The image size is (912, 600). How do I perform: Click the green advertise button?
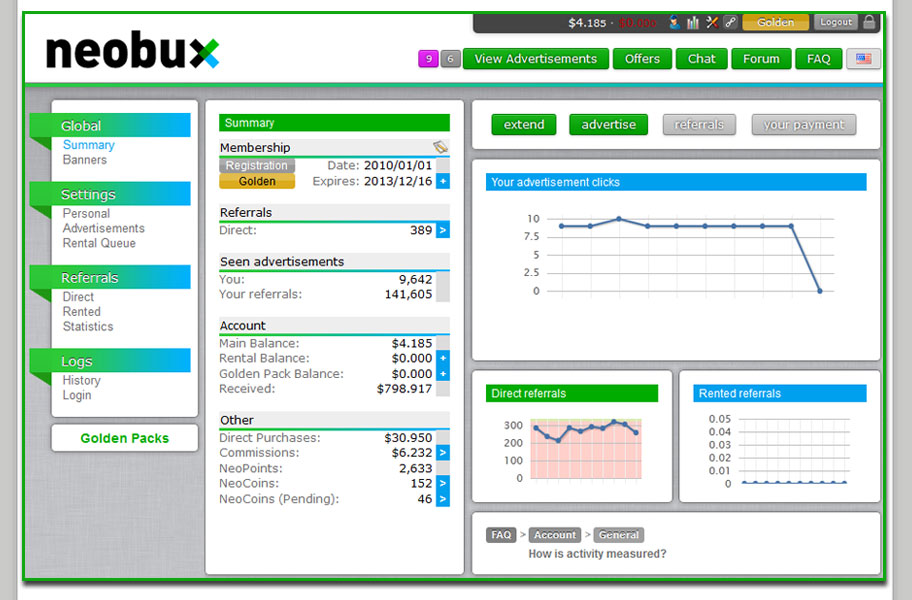[x=608, y=124]
